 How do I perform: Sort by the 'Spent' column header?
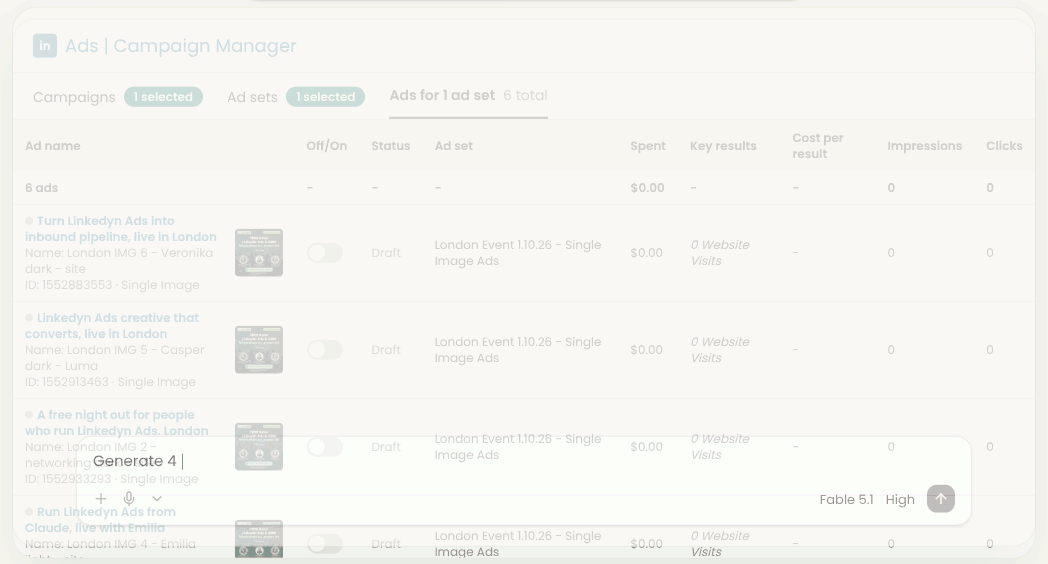pos(648,146)
